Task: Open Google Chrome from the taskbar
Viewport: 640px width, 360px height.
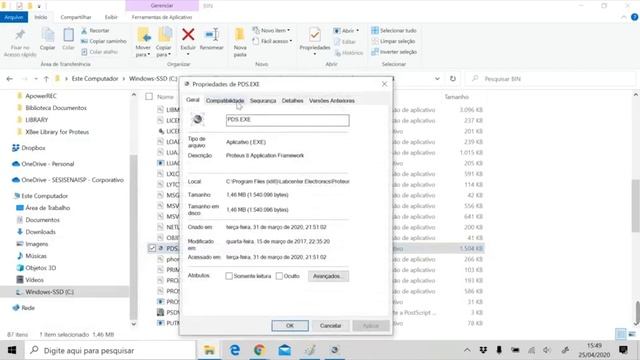Action: 259,350
